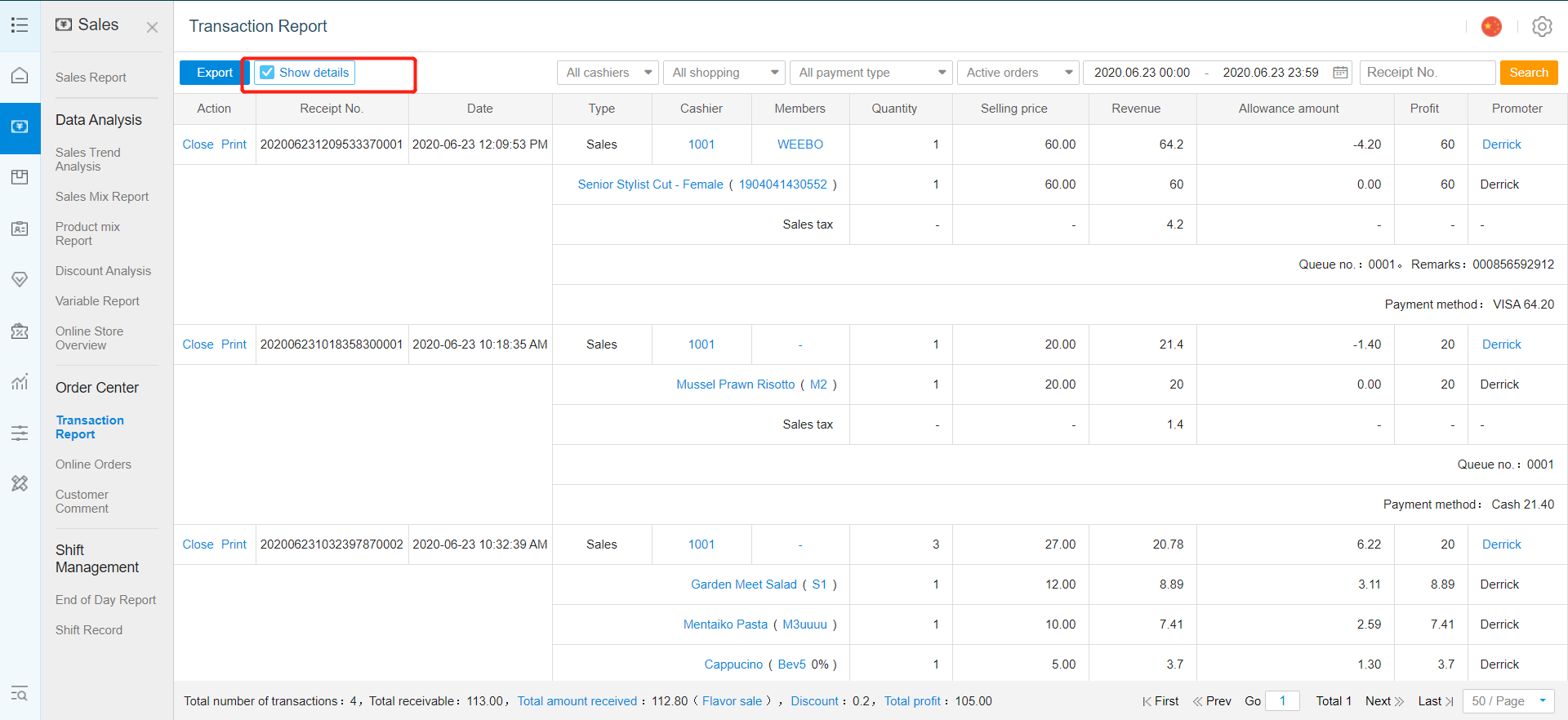Open the box inventory icon in rail

[20, 177]
